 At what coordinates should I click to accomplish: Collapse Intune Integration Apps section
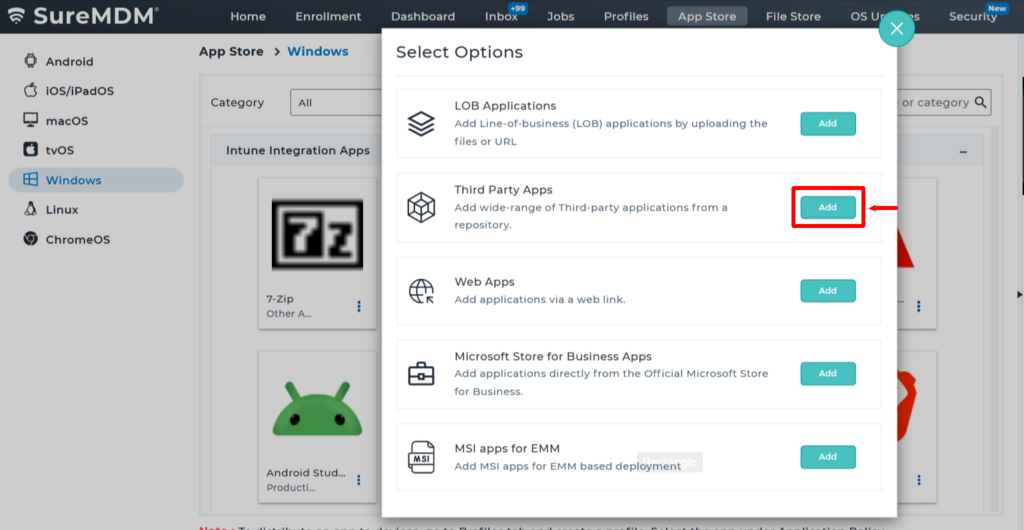963,151
